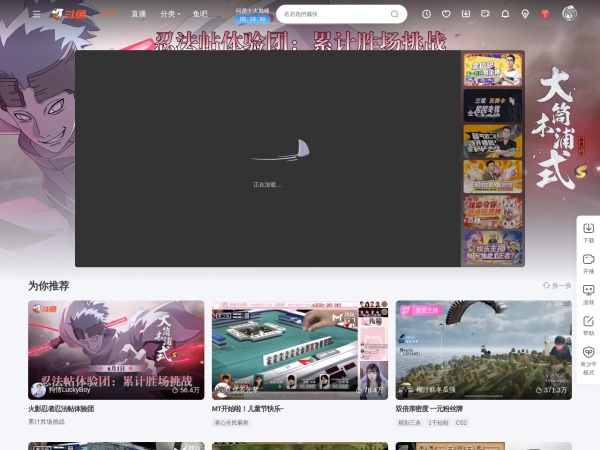Select 娱乐主播 purple carousel thumbnail

[x=492, y=248]
